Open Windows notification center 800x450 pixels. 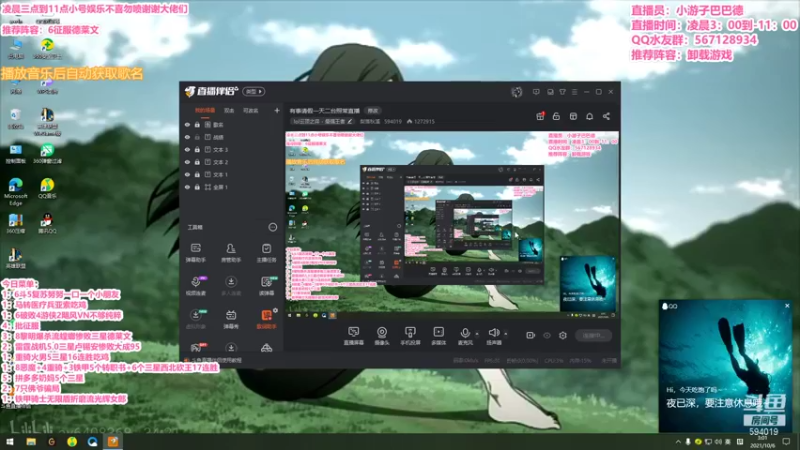pos(786,442)
